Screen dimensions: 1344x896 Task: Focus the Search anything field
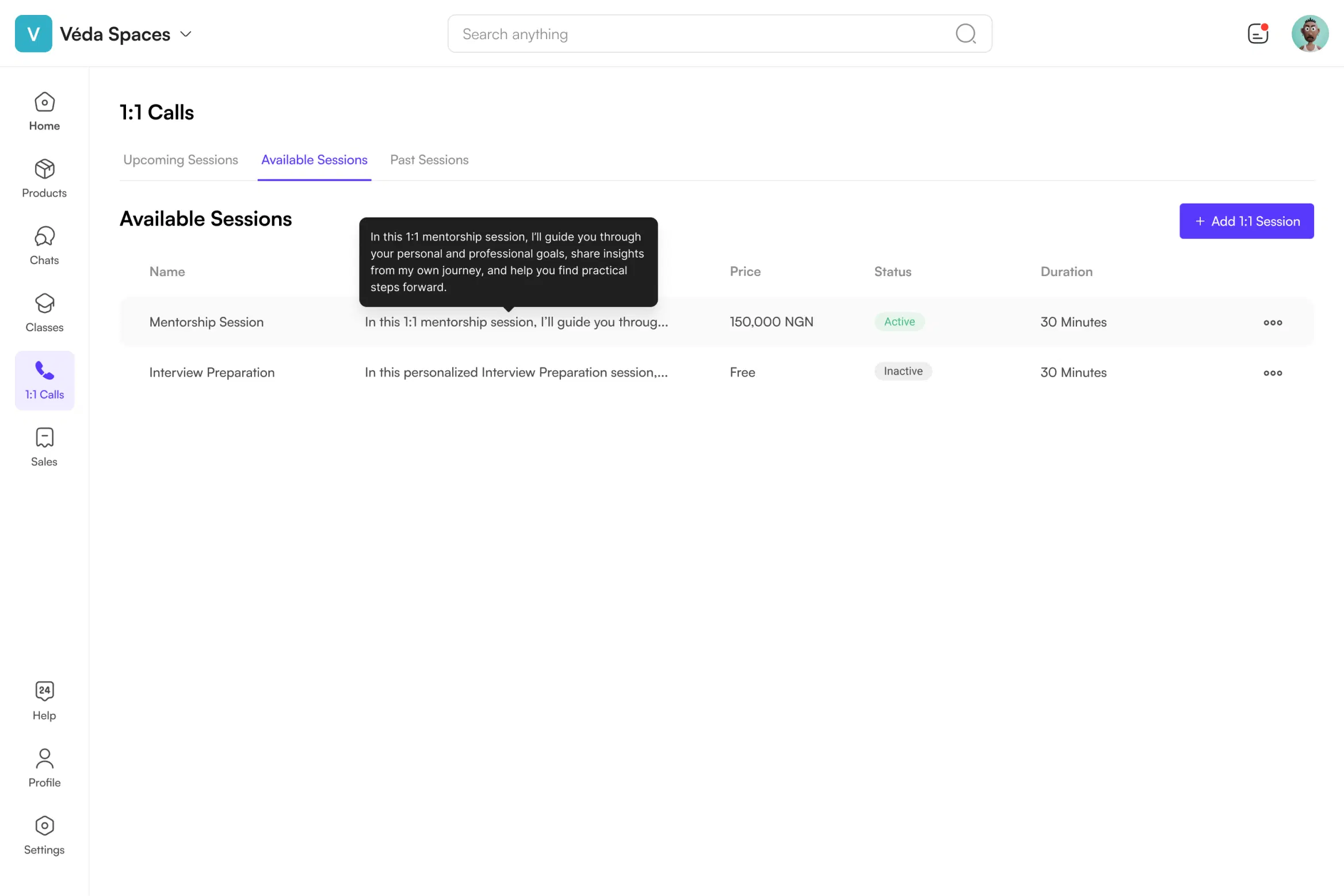click(720, 34)
